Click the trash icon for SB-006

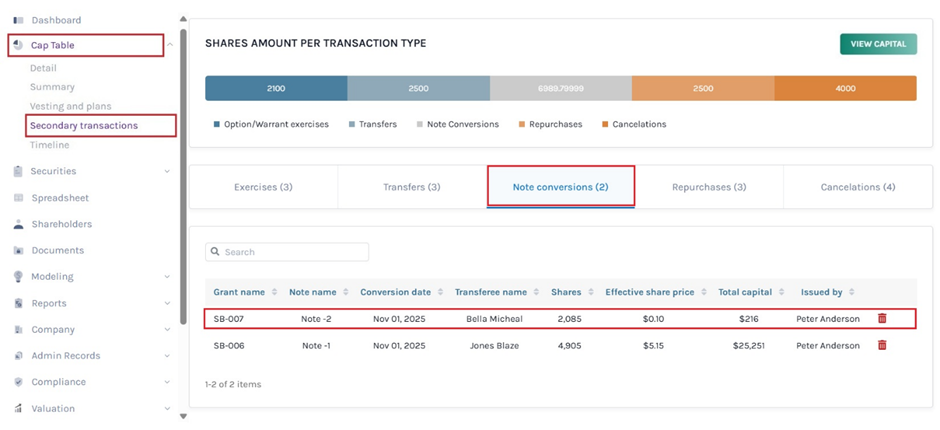[882, 345]
